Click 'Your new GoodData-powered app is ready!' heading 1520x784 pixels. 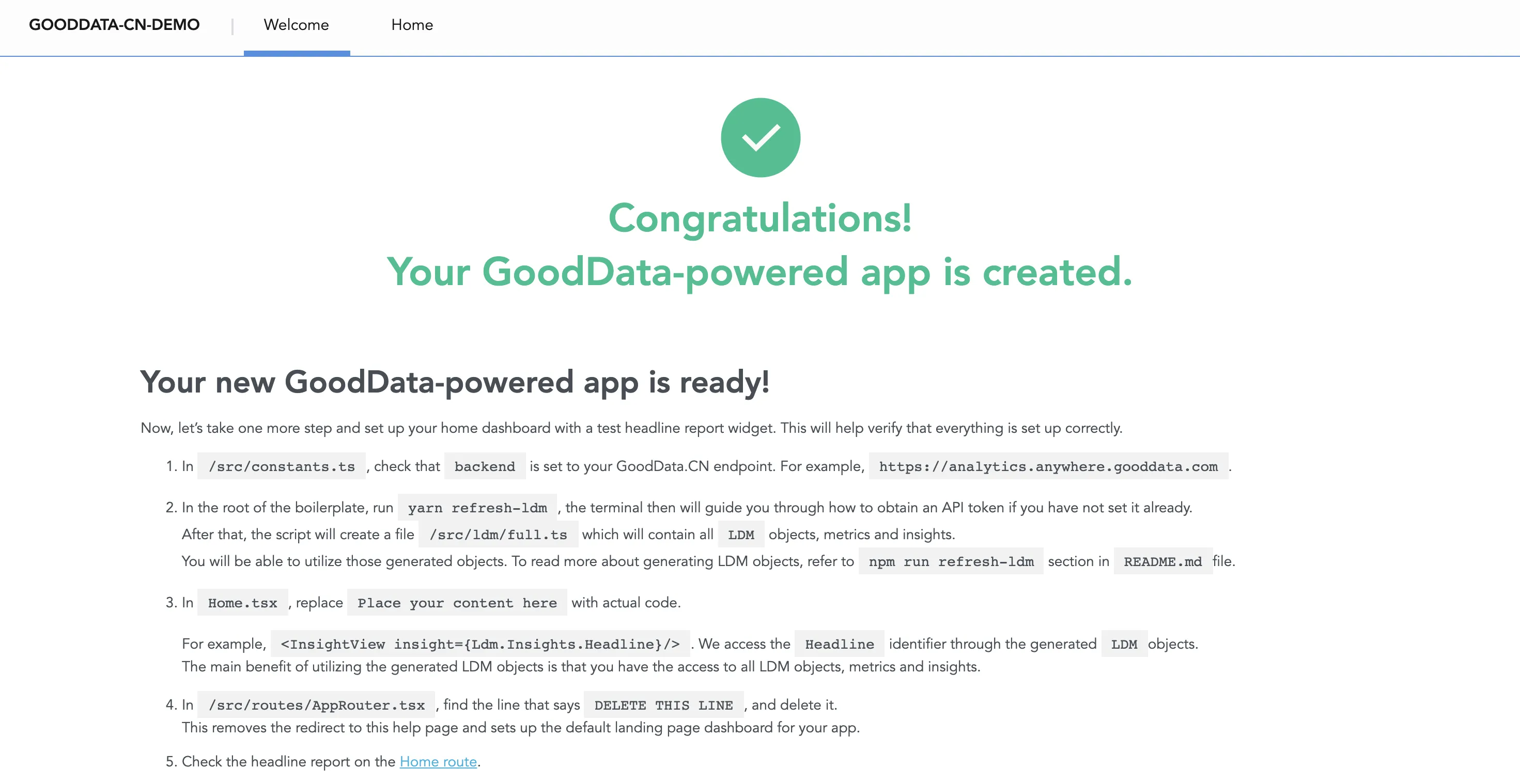coord(455,382)
